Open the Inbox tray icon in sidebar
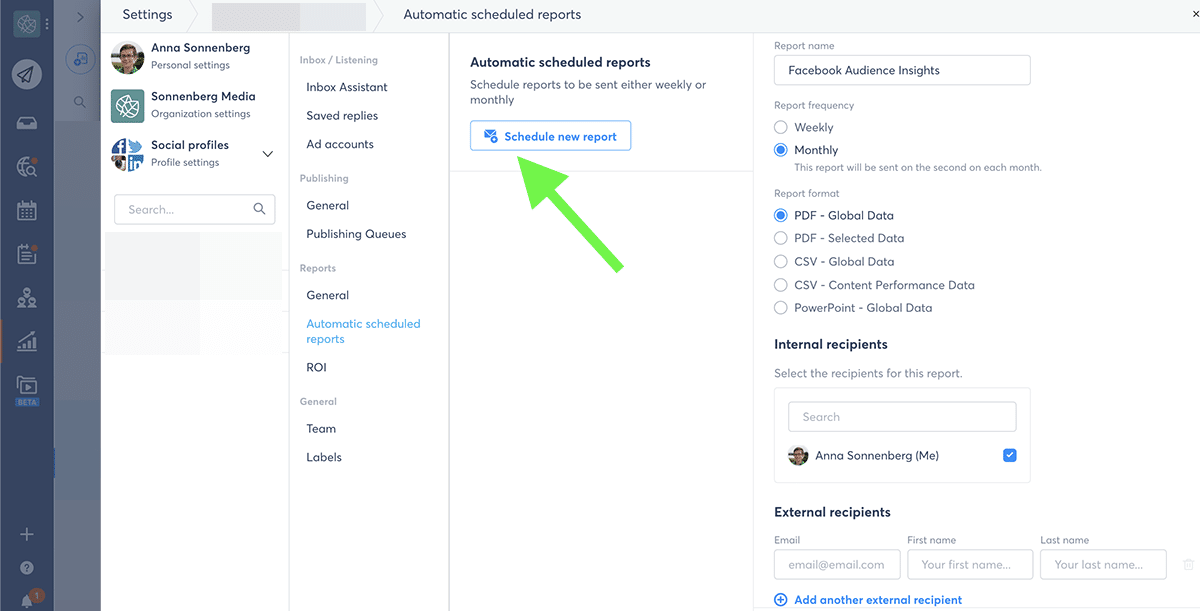 click(27, 123)
